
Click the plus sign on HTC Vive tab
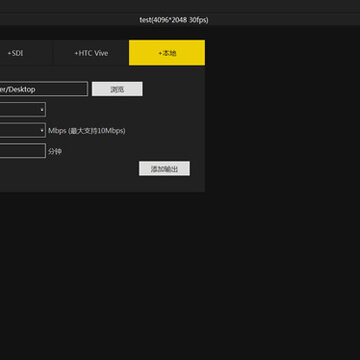(76, 53)
